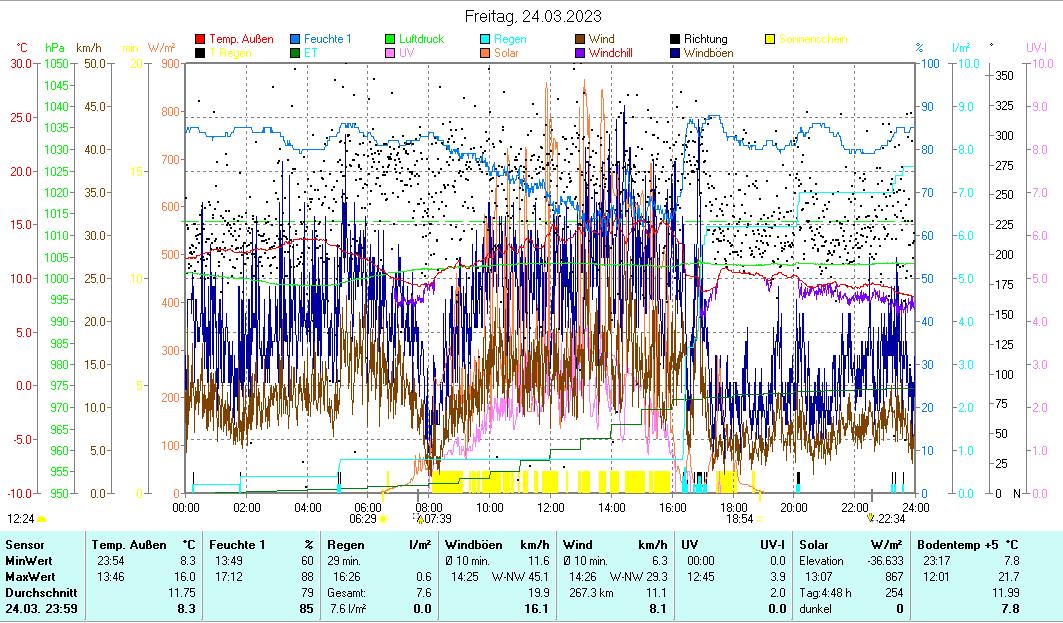Click the sunset icon beside 18:54

[760, 519]
